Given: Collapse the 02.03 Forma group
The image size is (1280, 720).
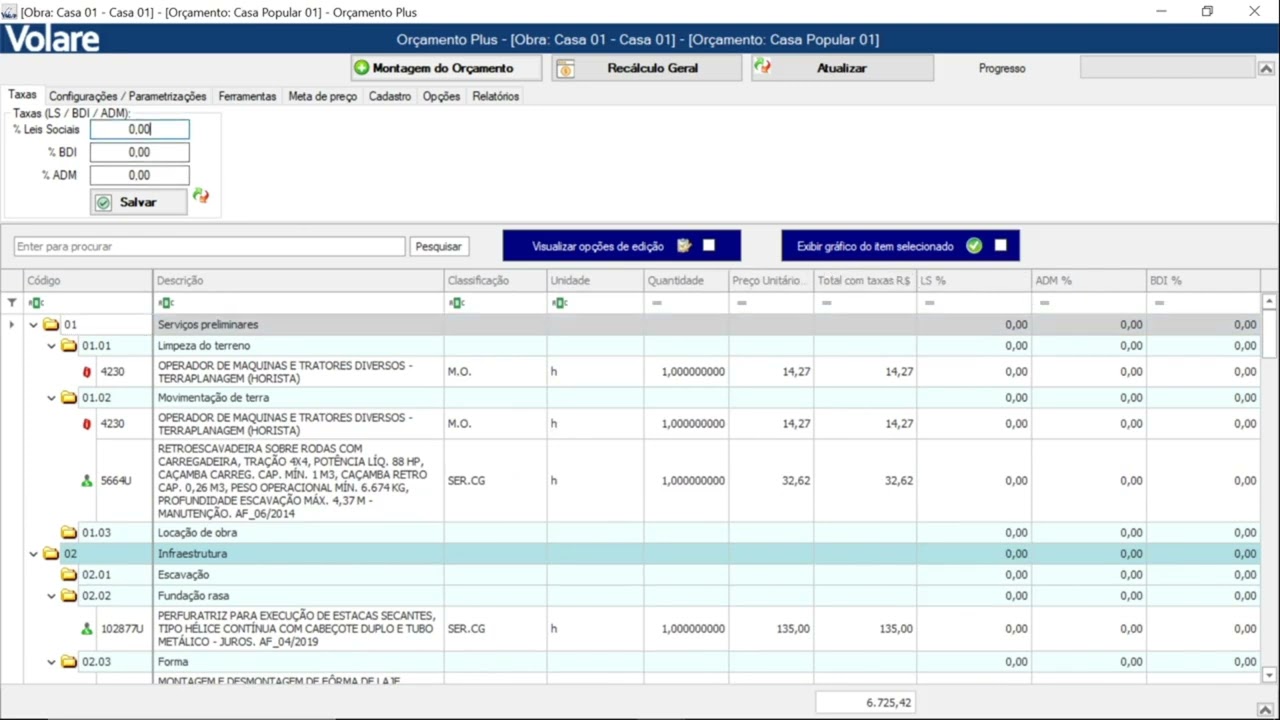Looking at the screenshot, I should tap(51, 661).
